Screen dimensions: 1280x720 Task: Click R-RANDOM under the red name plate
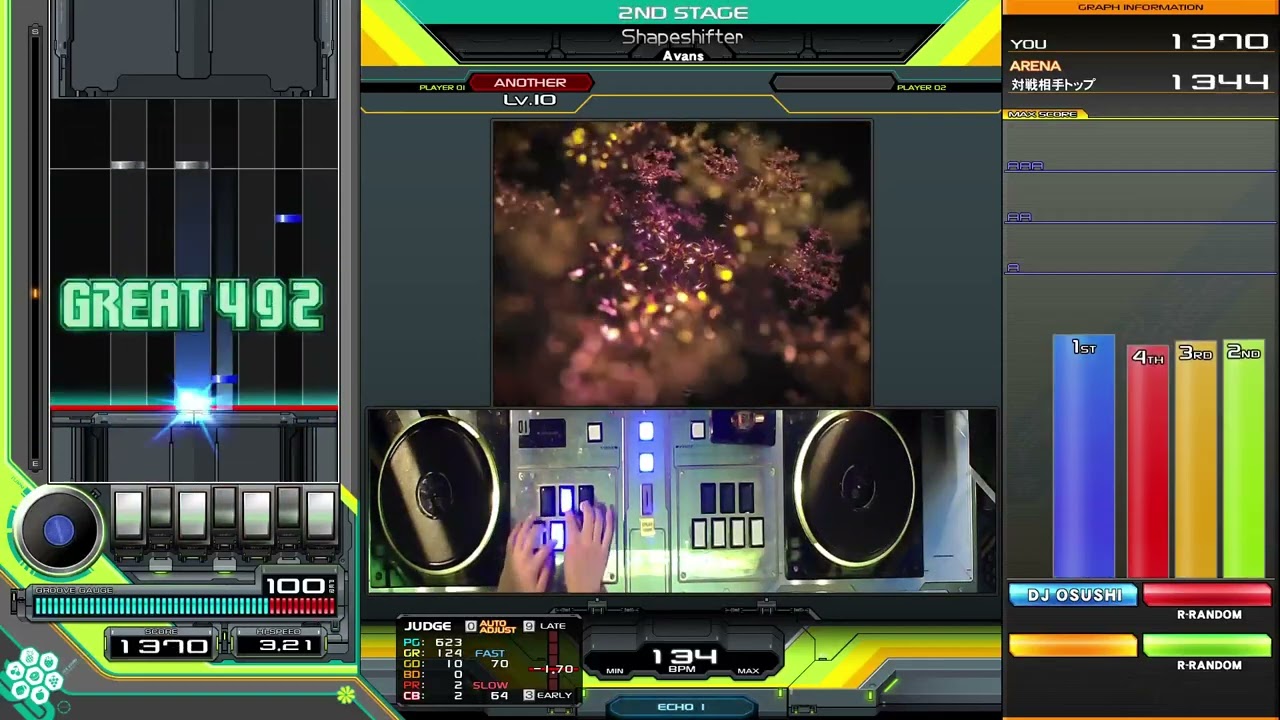pyautogui.click(x=1208, y=615)
